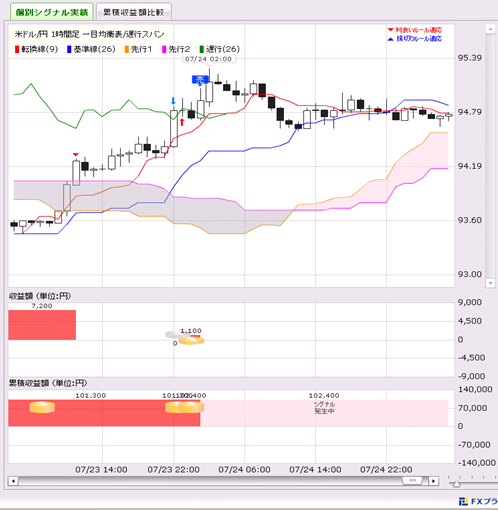Image resolution: width=498 pixels, height=510 pixels.
Task: Click the 収益額（単位:円） panel heading
Action: click(40, 296)
